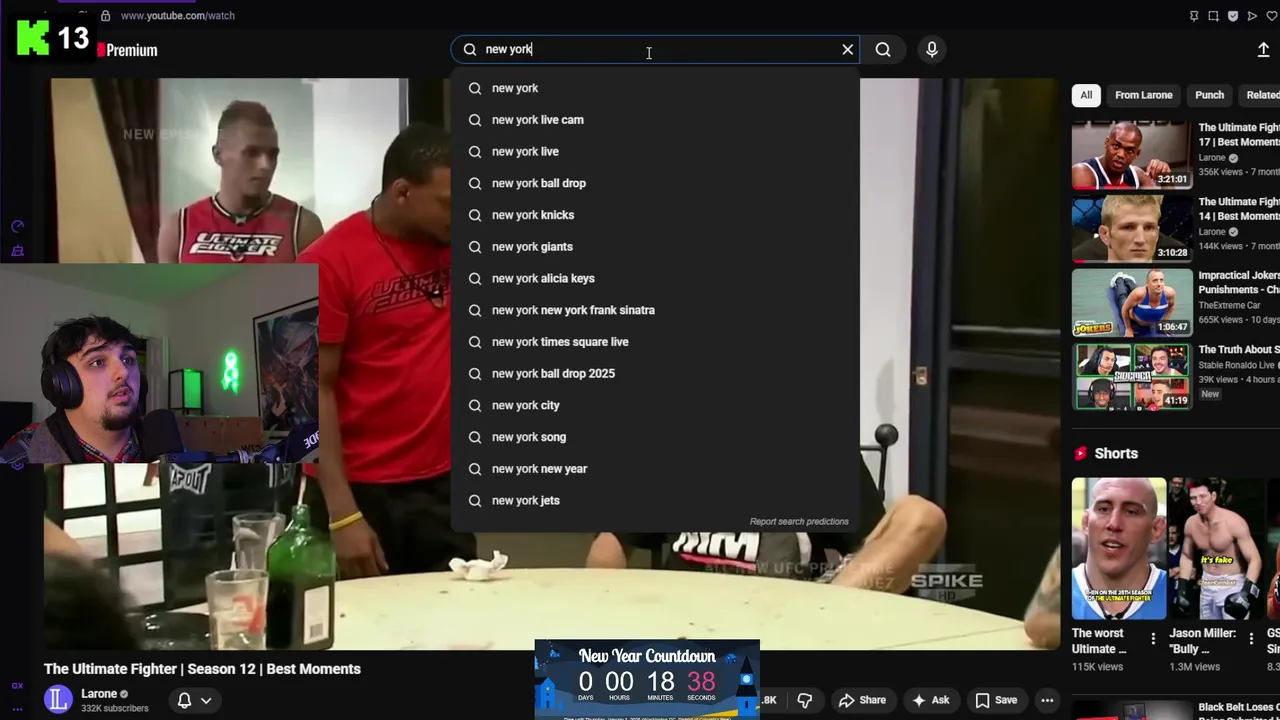Screen dimensions: 1280x720
Task: Pick the 'new york ball drop' suggestion
Action: click(655, 183)
